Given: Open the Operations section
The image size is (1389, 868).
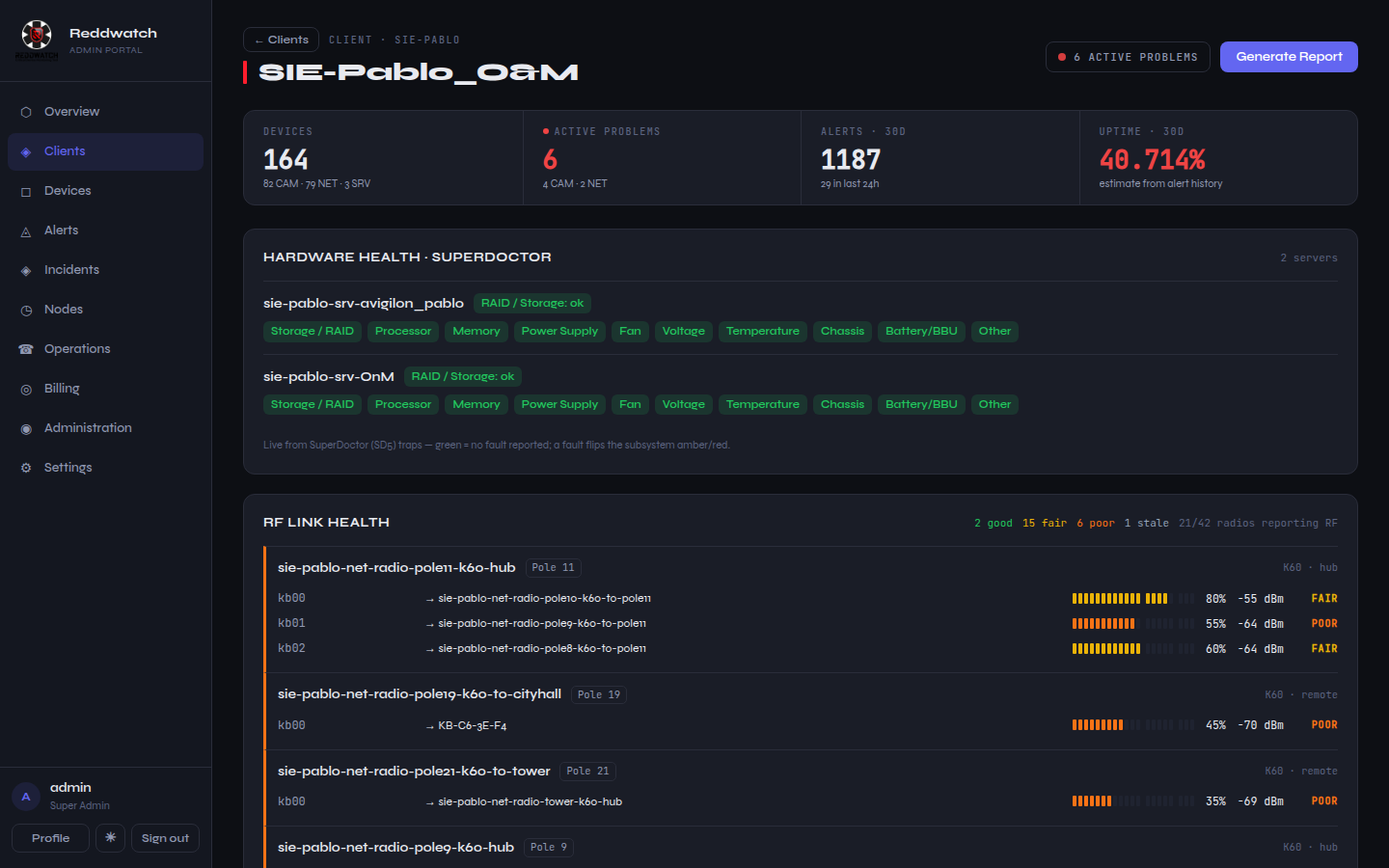Looking at the screenshot, I should click(x=105, y=349).
